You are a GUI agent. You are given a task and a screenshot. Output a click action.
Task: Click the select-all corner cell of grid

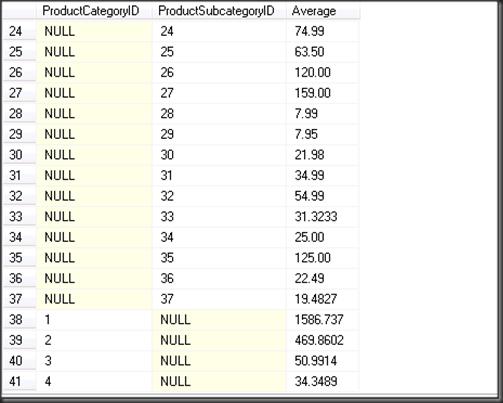tap(19, 11)
